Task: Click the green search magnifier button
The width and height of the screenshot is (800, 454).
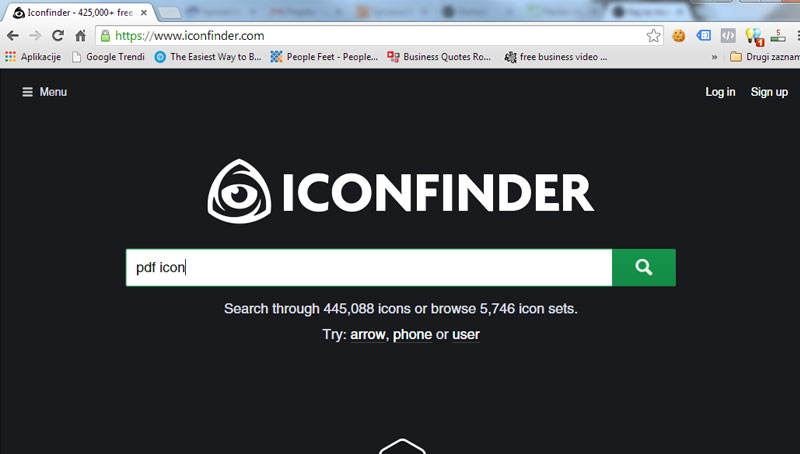Action: point(644,267)
